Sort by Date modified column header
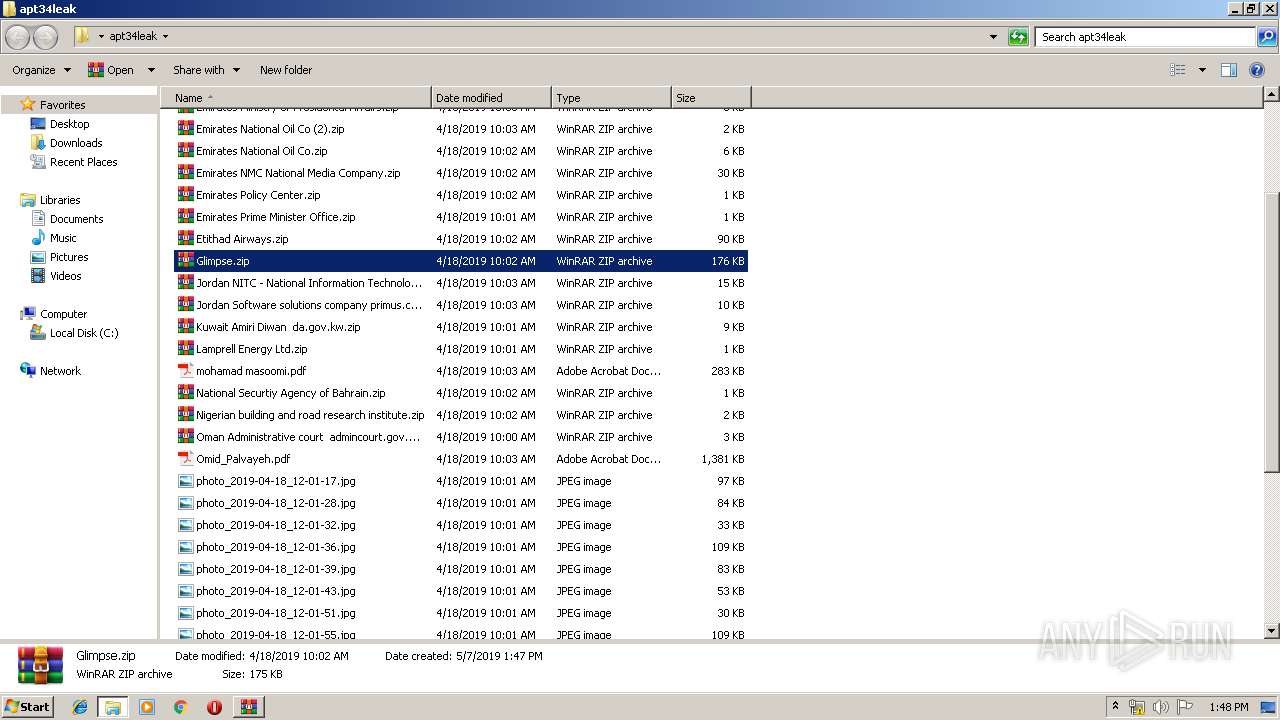The height and width of the screenshot is (720, 1280). (x=491, y=98)
